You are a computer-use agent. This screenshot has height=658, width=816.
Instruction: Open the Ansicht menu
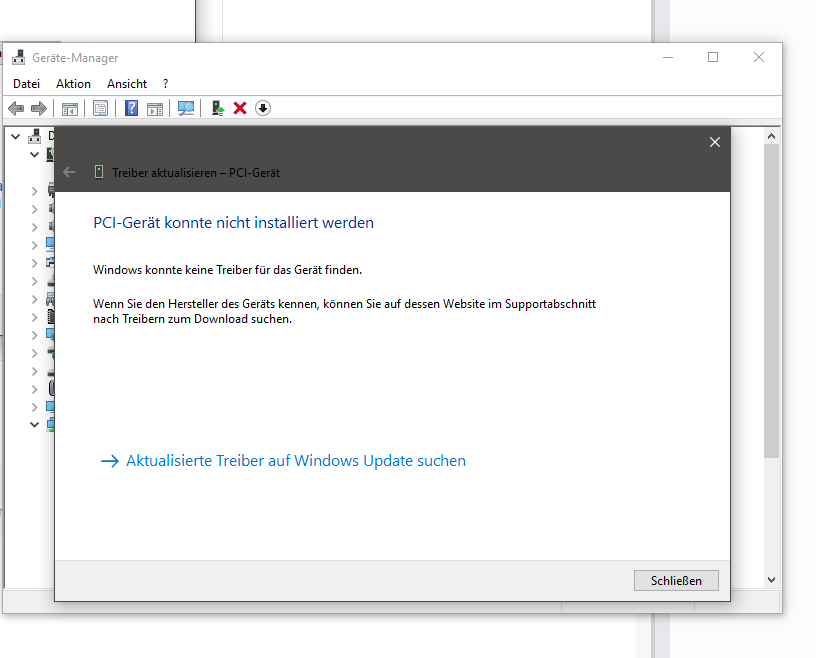point(127,84)
